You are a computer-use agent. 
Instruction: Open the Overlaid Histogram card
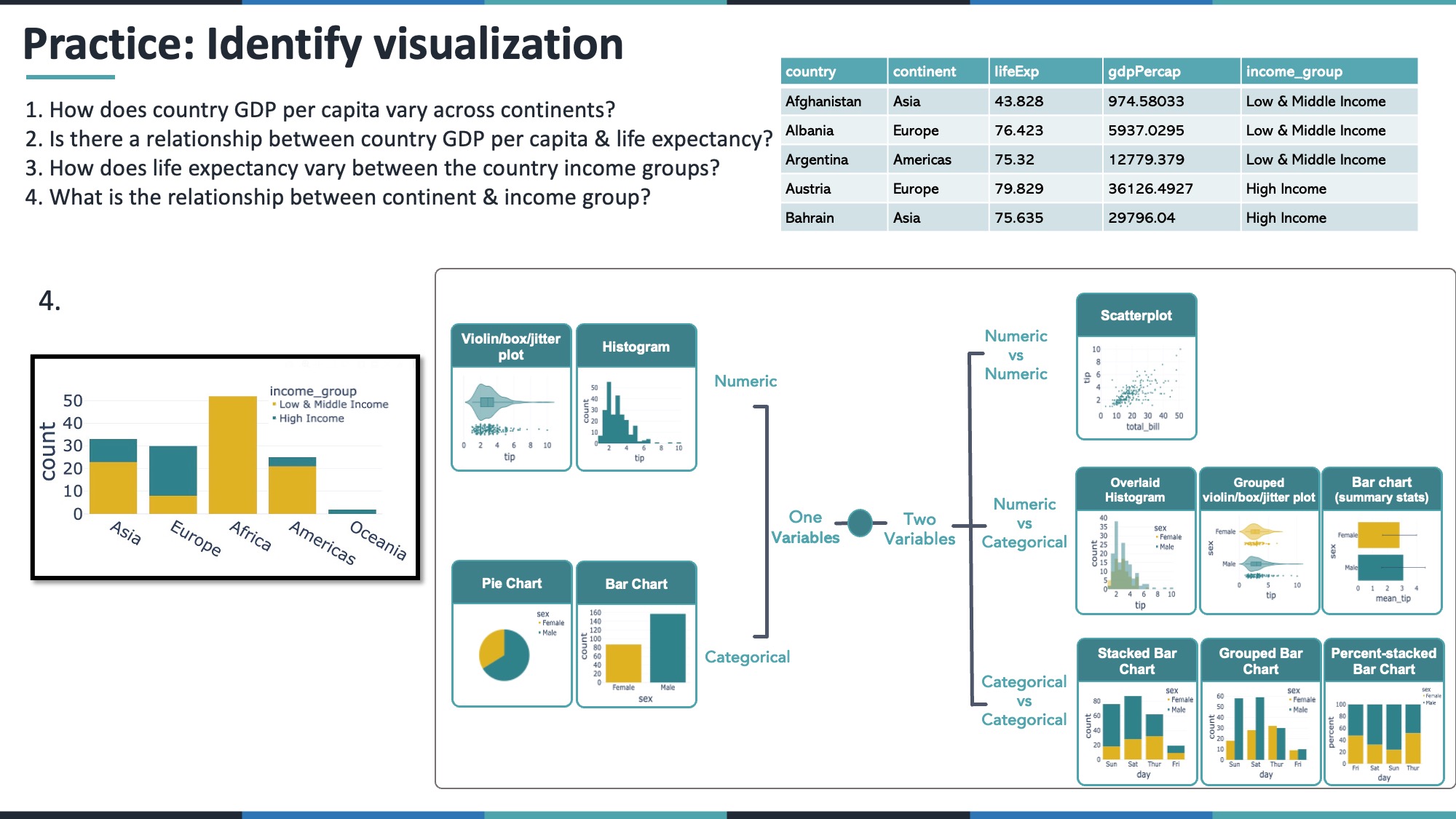coord(1135,541)
